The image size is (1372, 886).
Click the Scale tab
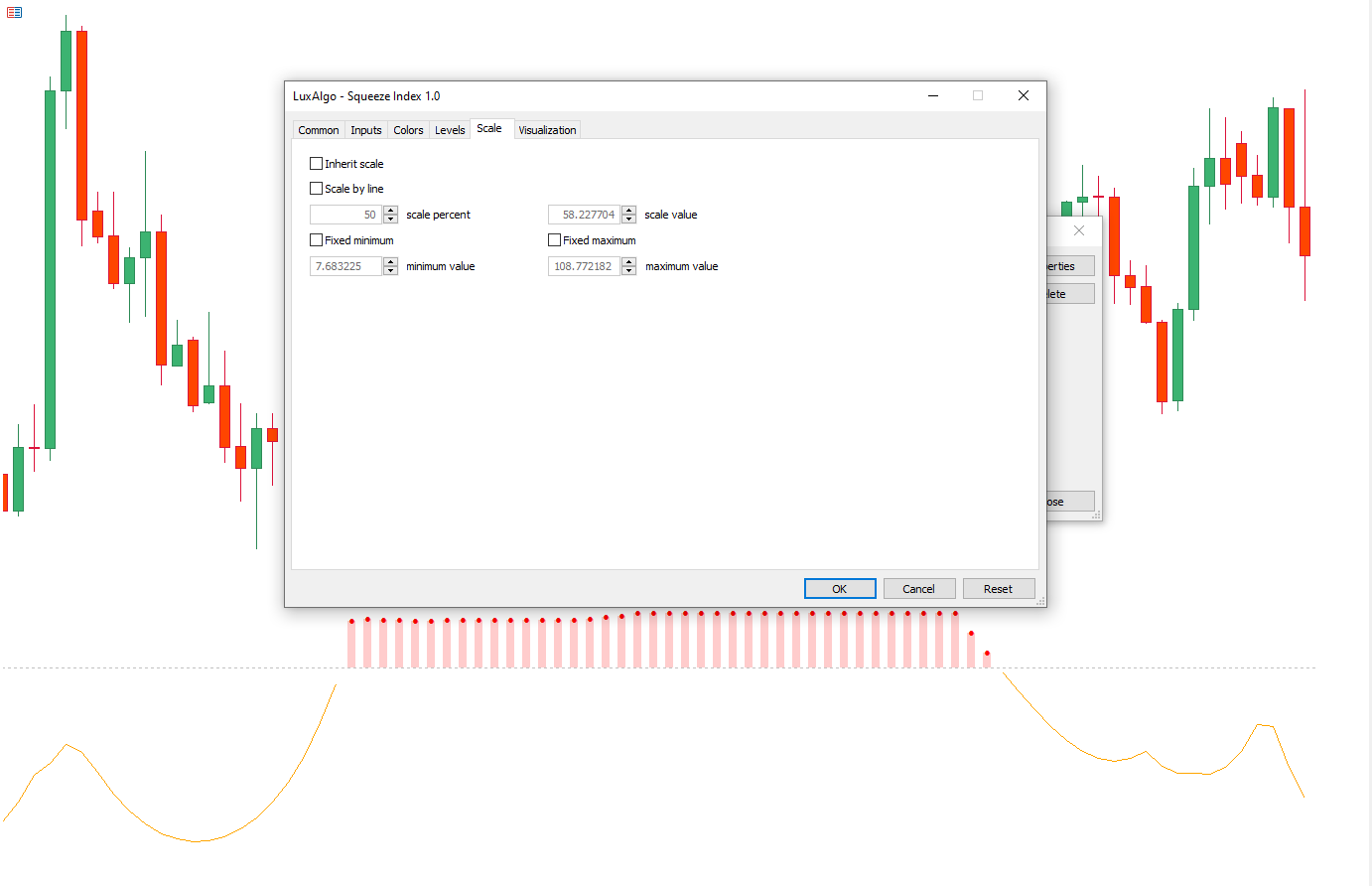pos(489,128)
